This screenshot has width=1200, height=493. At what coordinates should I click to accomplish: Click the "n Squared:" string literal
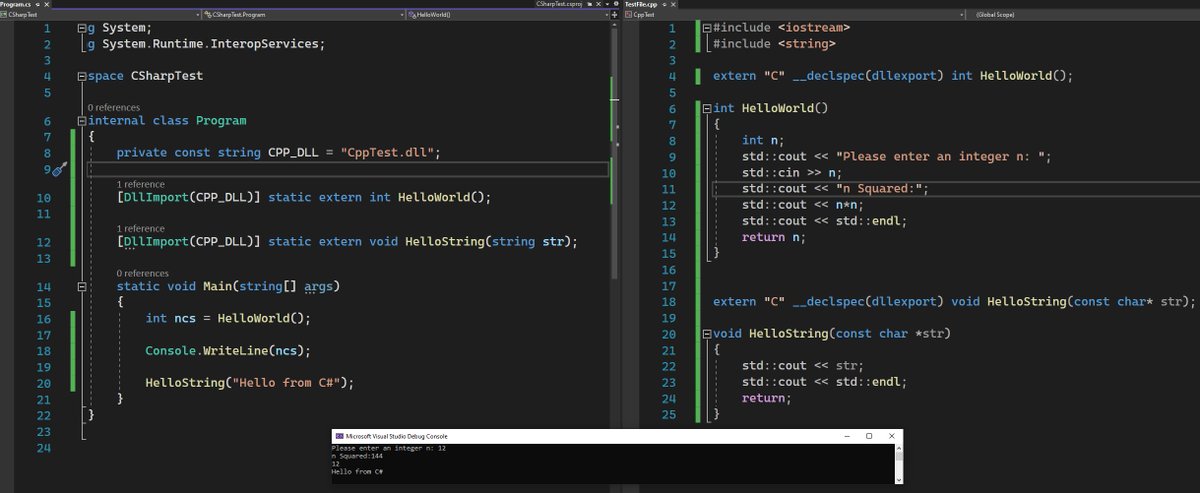pos(878,189)
